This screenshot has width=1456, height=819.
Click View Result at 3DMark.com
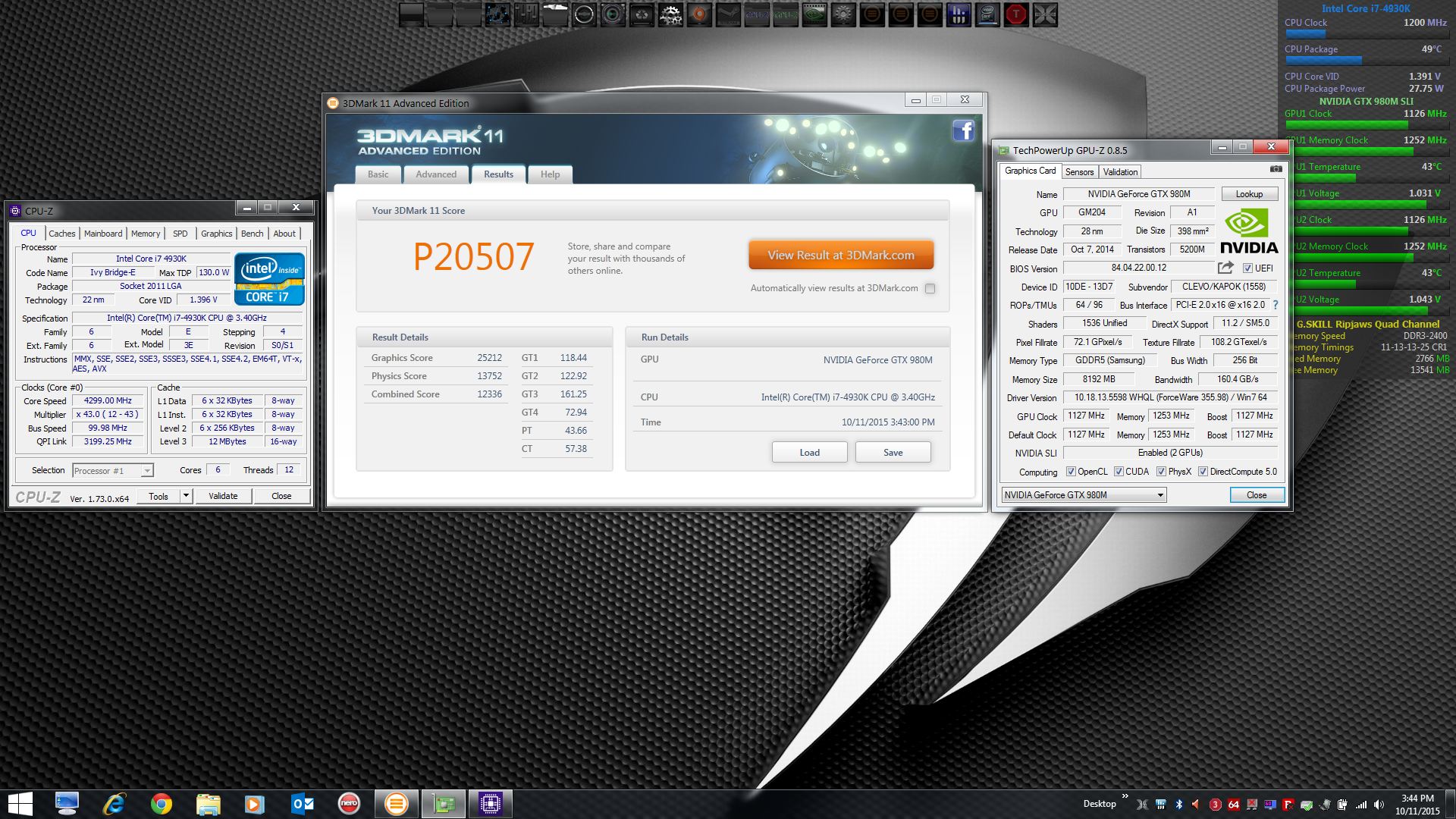click(x=841, y=256)
